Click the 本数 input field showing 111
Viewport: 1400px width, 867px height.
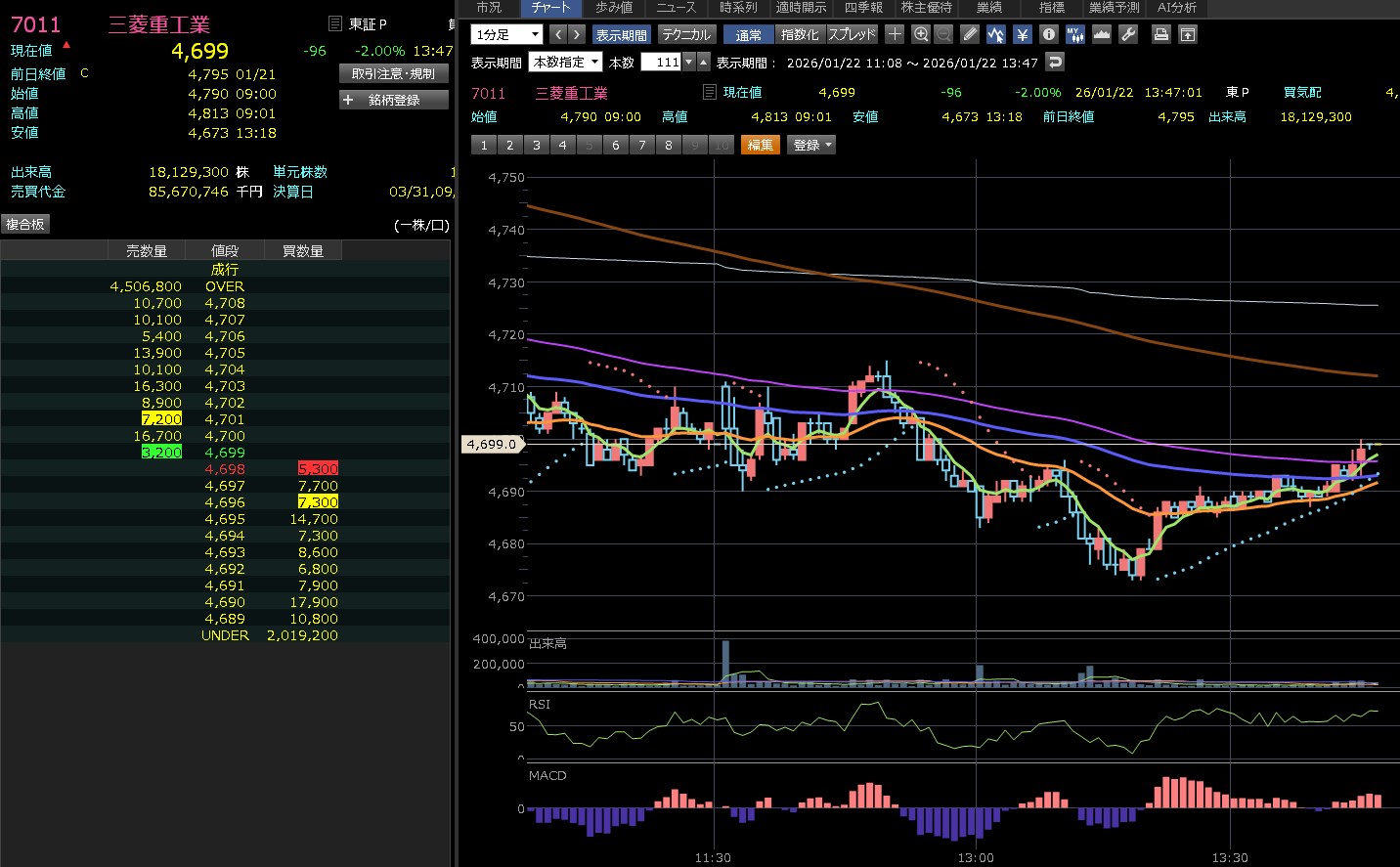click(662, 62)
